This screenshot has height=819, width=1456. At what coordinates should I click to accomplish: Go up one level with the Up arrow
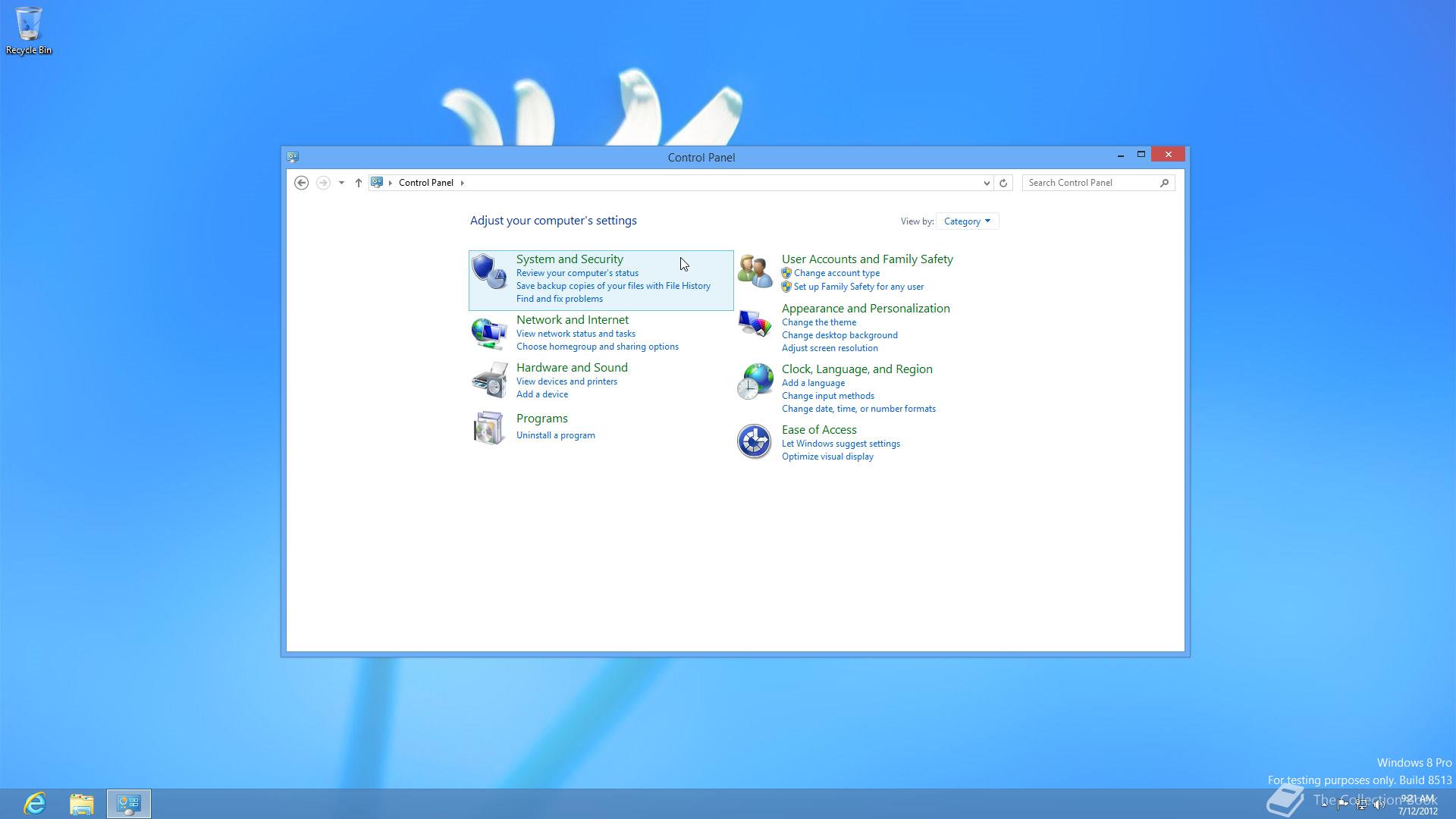pyautogui.click(x=359, y=183)
